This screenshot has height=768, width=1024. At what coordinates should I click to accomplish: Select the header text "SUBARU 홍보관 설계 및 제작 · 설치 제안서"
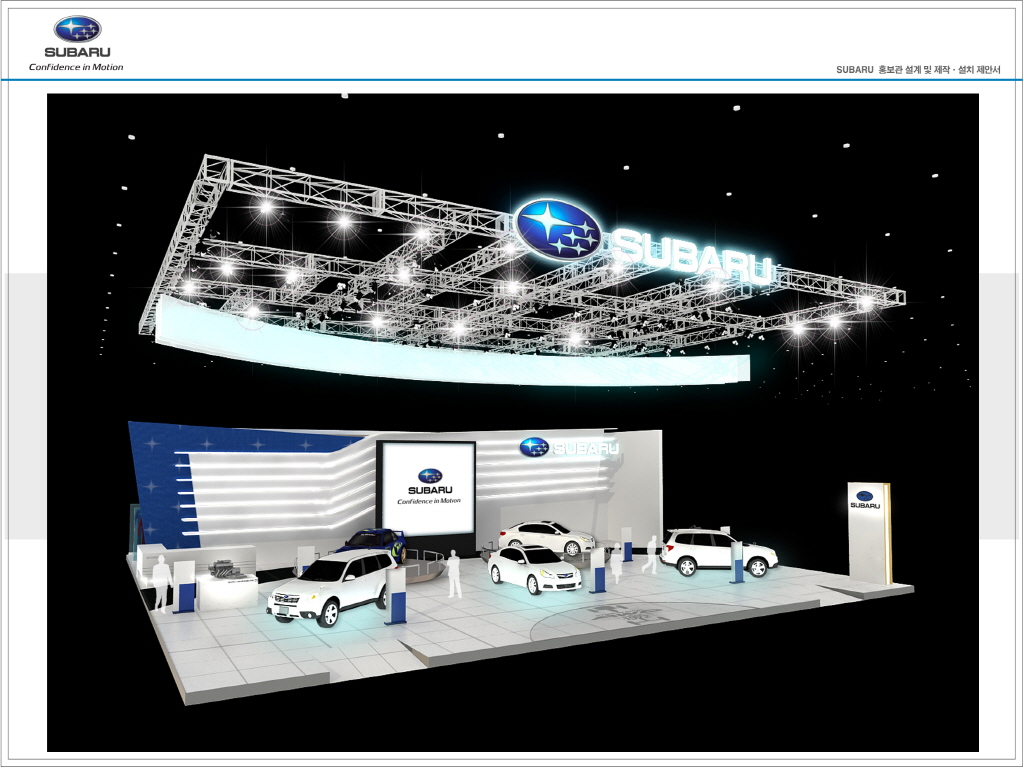pos(918,69)
